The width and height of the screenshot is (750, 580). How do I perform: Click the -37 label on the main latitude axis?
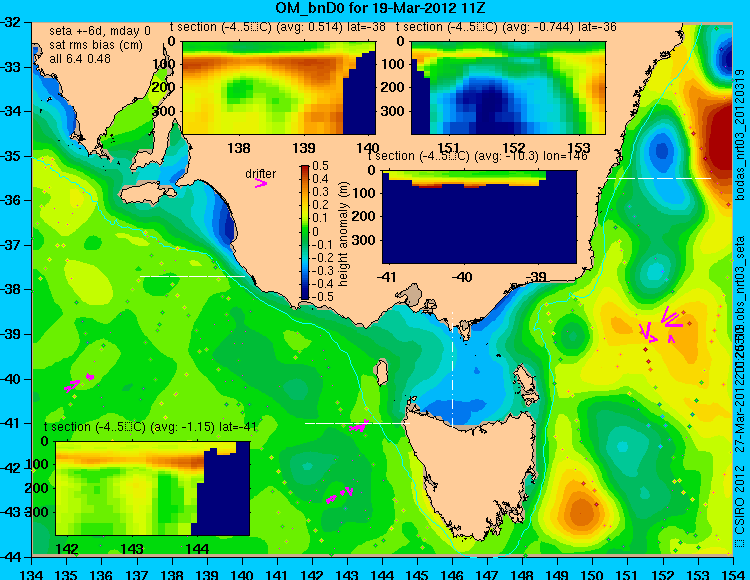click(x=11, y=245)
